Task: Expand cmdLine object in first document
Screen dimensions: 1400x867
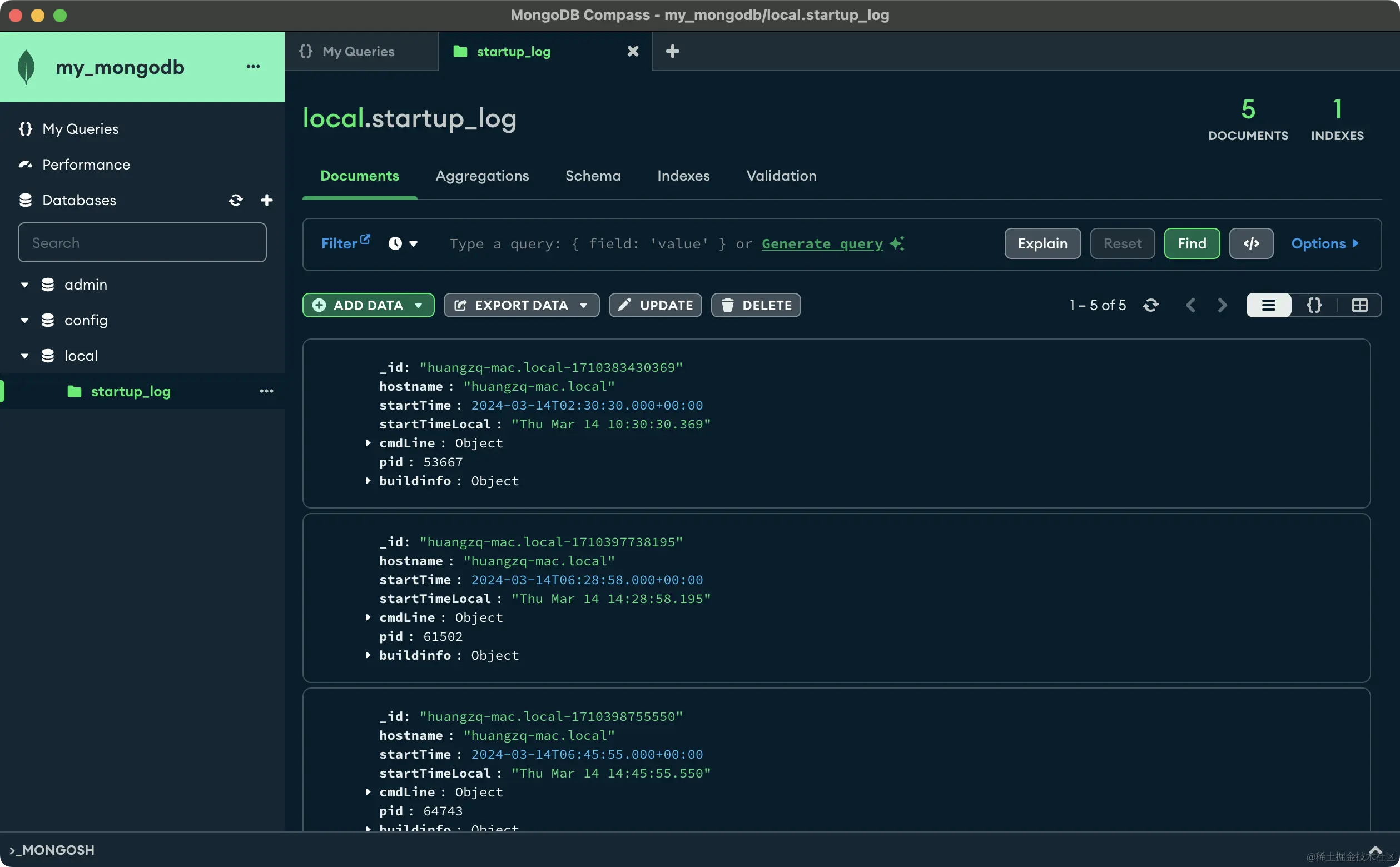Action: click(368, 443)
